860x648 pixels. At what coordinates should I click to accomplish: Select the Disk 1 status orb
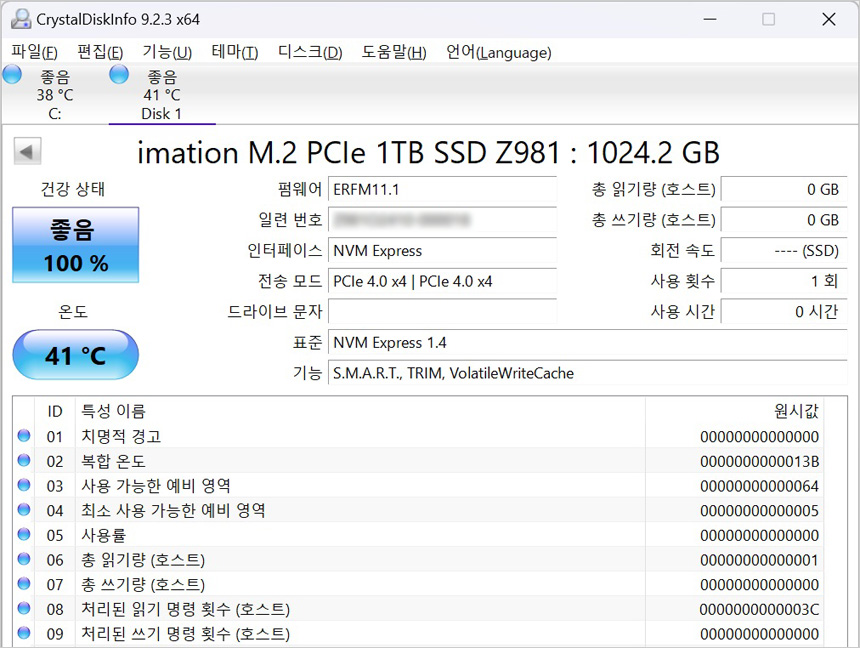(119, 75)
